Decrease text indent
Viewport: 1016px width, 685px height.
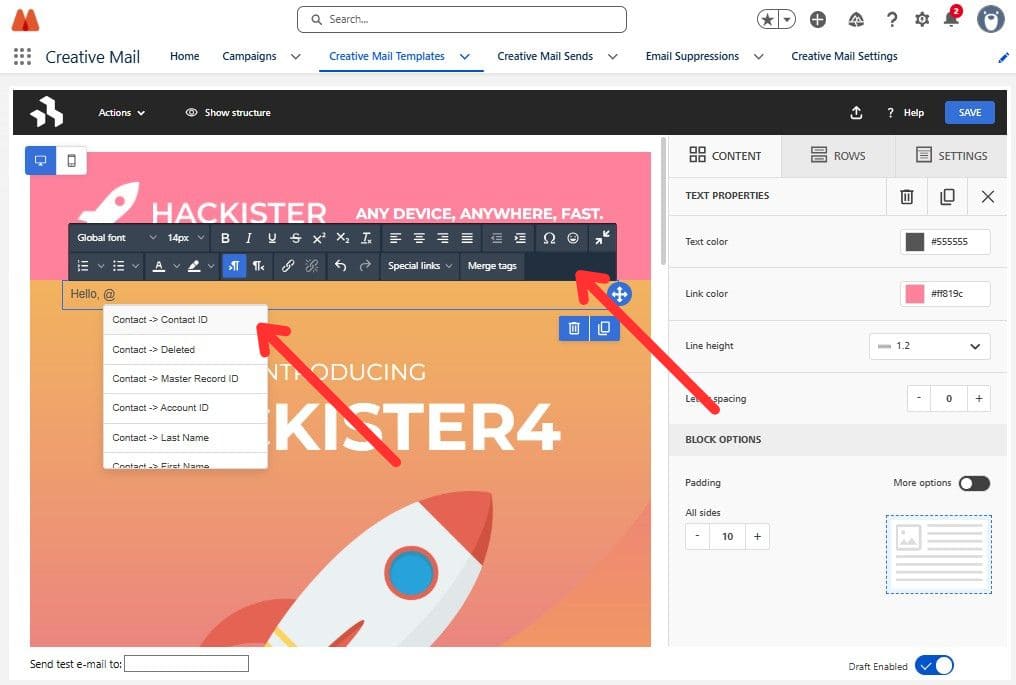click(496, 238)
